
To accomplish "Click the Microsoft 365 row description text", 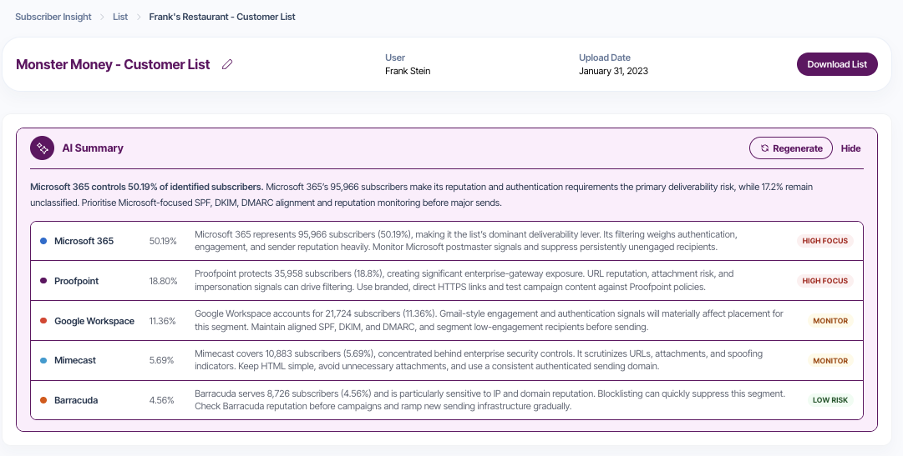I will (x=466, y=241).
